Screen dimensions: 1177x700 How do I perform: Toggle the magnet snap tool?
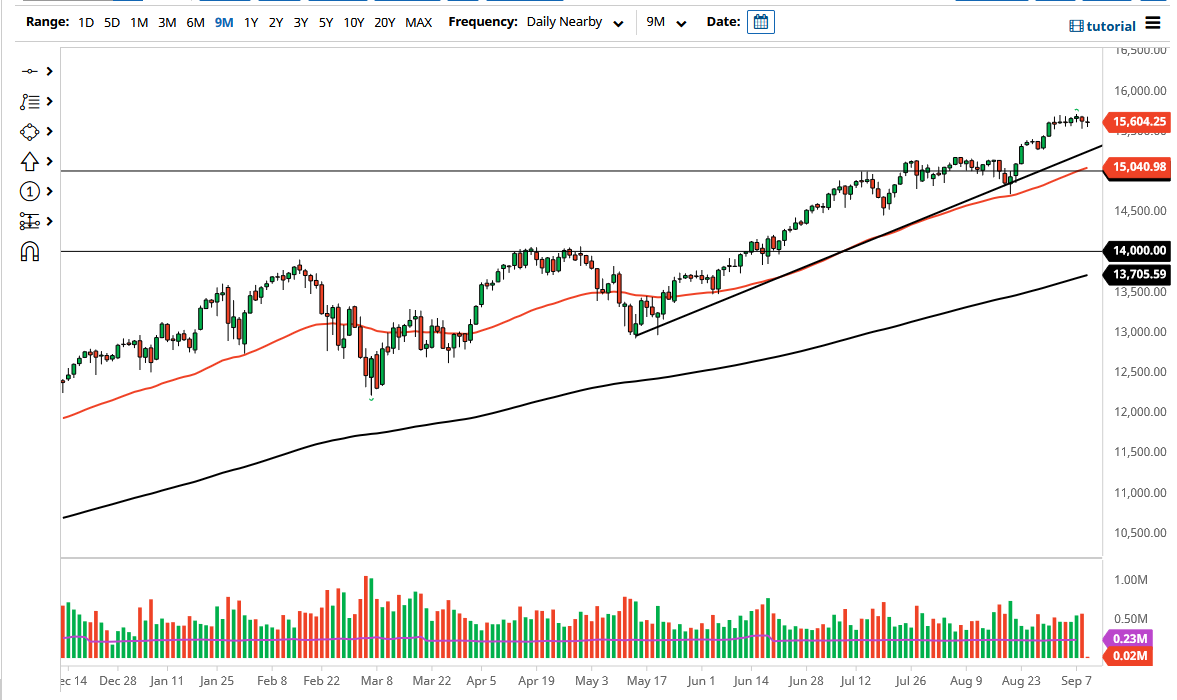[30, 251]
